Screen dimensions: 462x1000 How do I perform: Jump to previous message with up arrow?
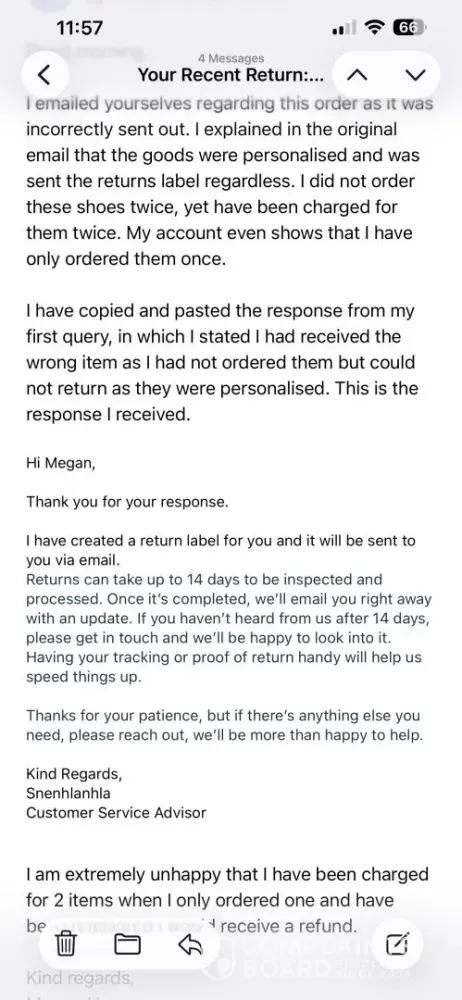[x=357, y=75]
